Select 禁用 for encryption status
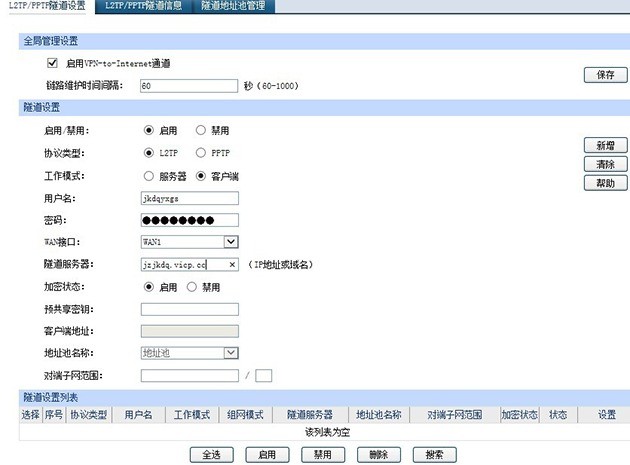The image size is (630, 465). [192, 287]
